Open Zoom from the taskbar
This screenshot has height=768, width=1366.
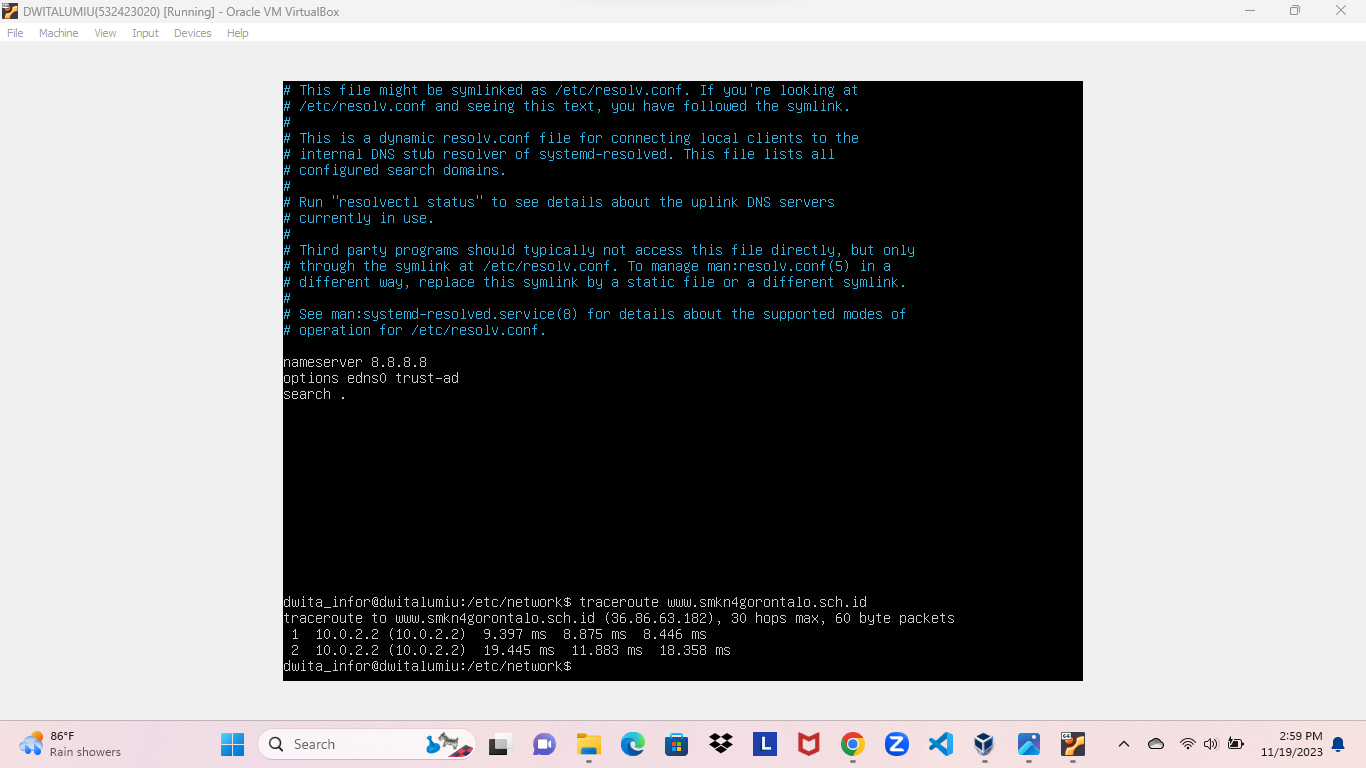896,744
